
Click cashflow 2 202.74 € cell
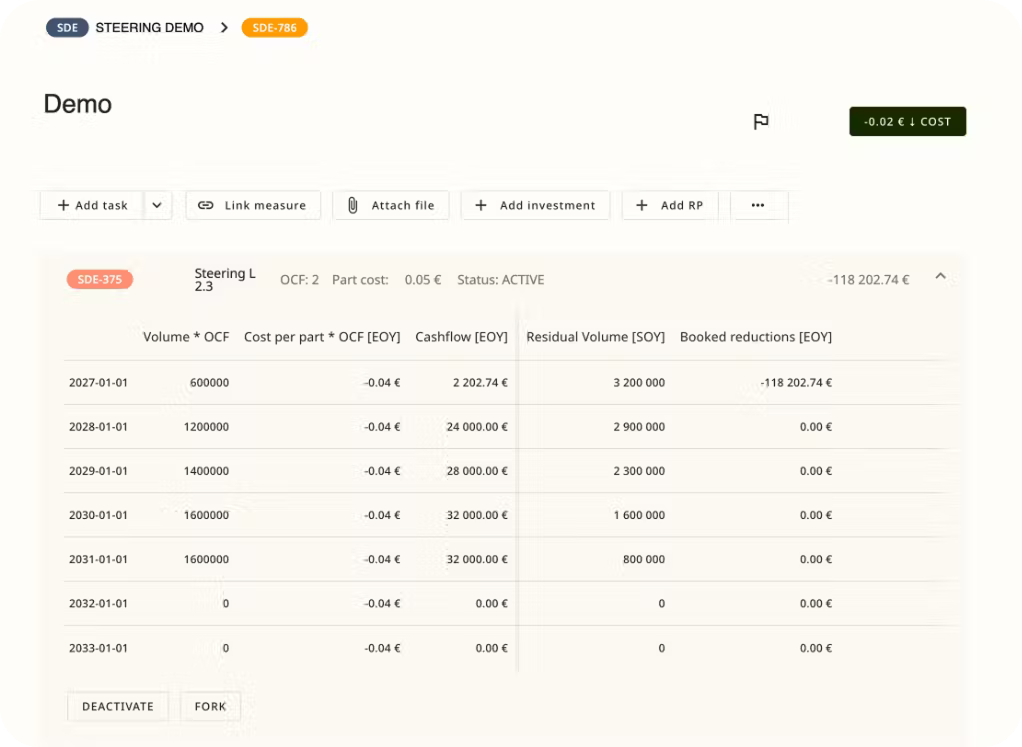(x=480, y=383)
